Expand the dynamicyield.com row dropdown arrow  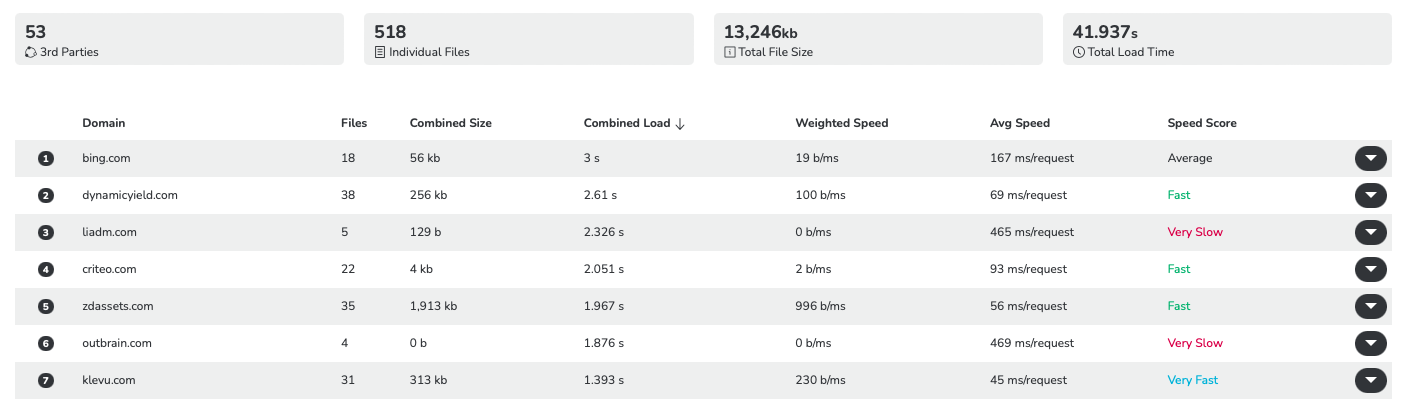pyautogui.click(x=1370, y=195)
